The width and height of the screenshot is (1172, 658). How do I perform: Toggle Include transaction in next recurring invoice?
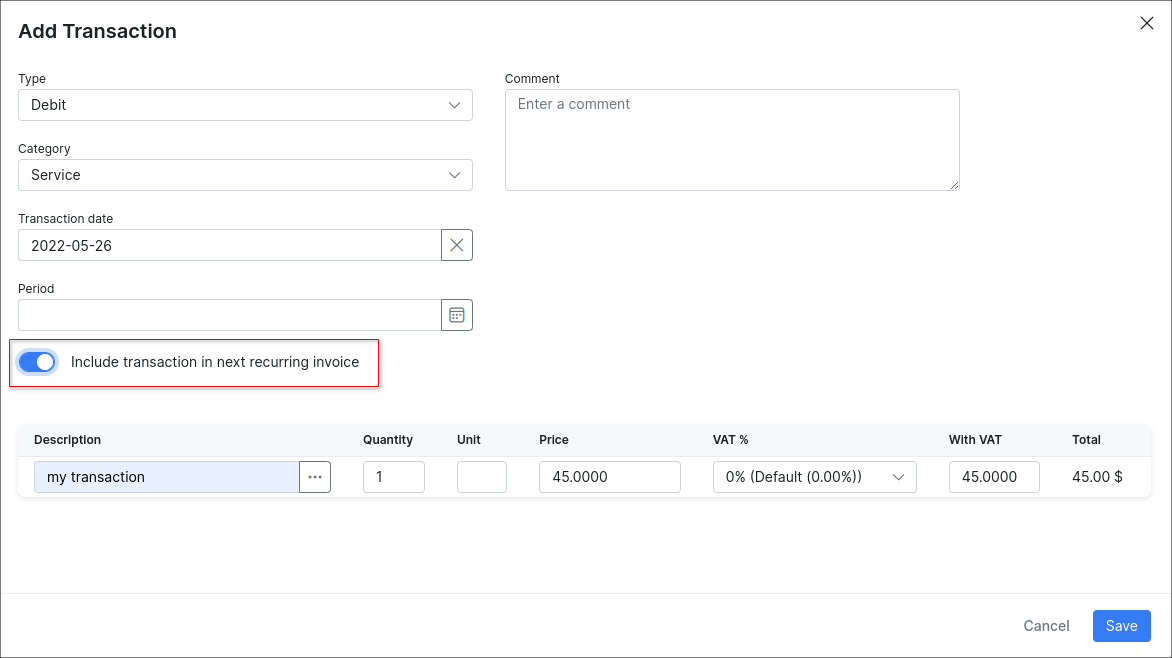(37, 362)
